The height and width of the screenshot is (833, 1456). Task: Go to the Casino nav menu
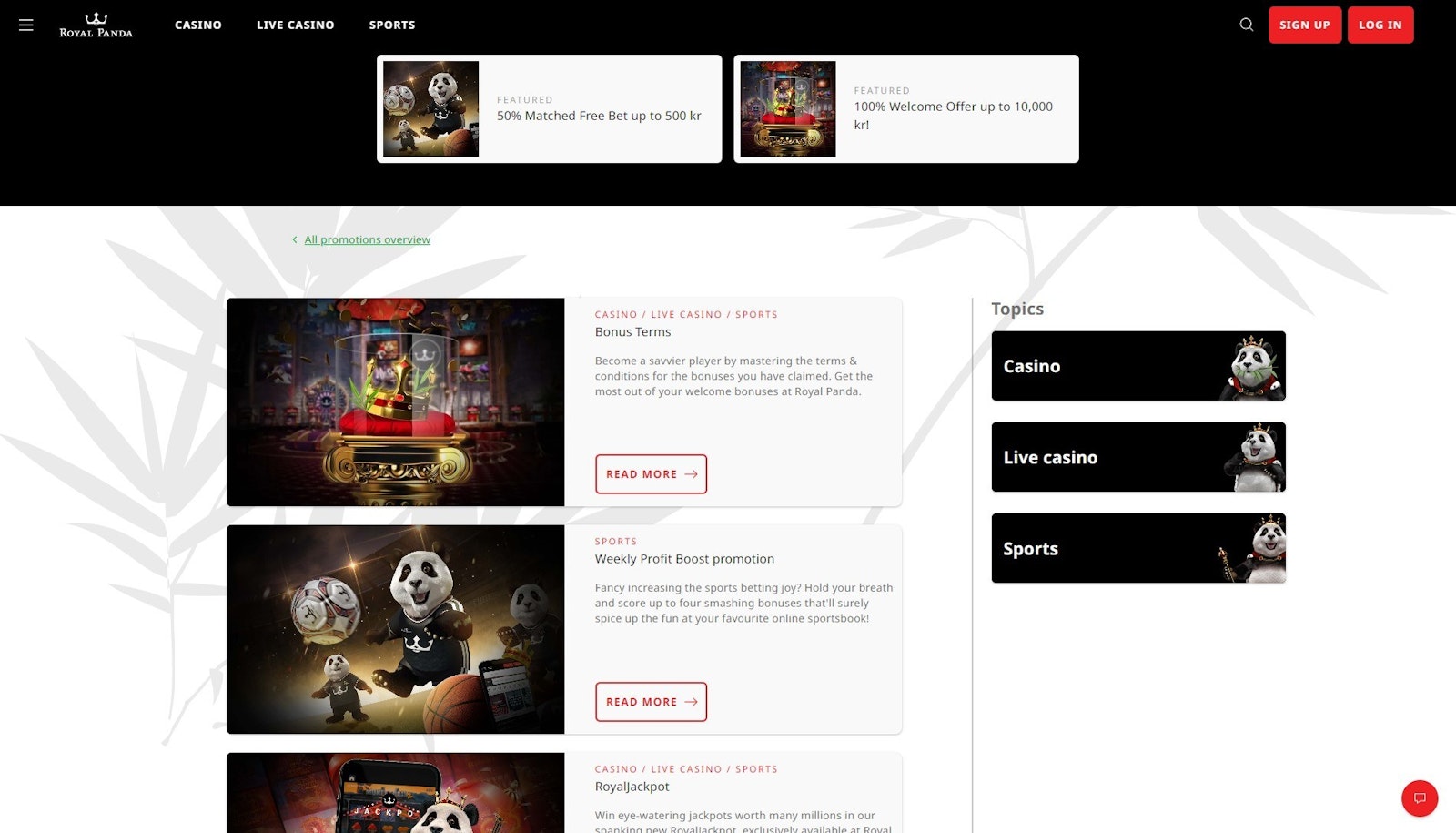(x=198, y=25)
